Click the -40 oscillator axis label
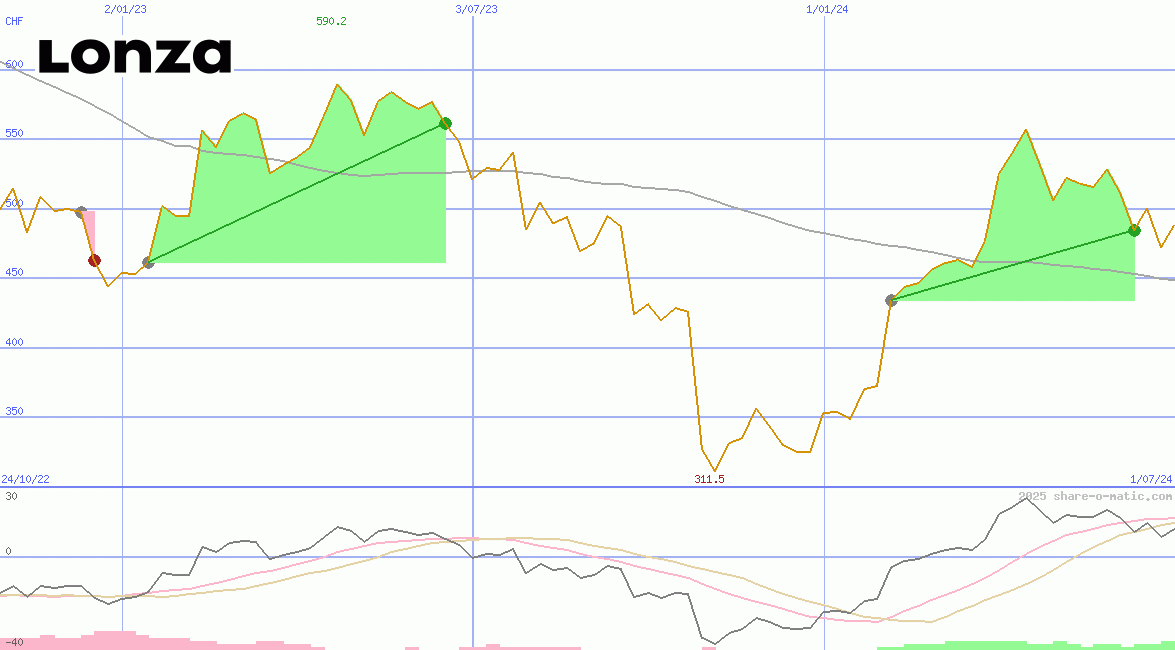 14,641
